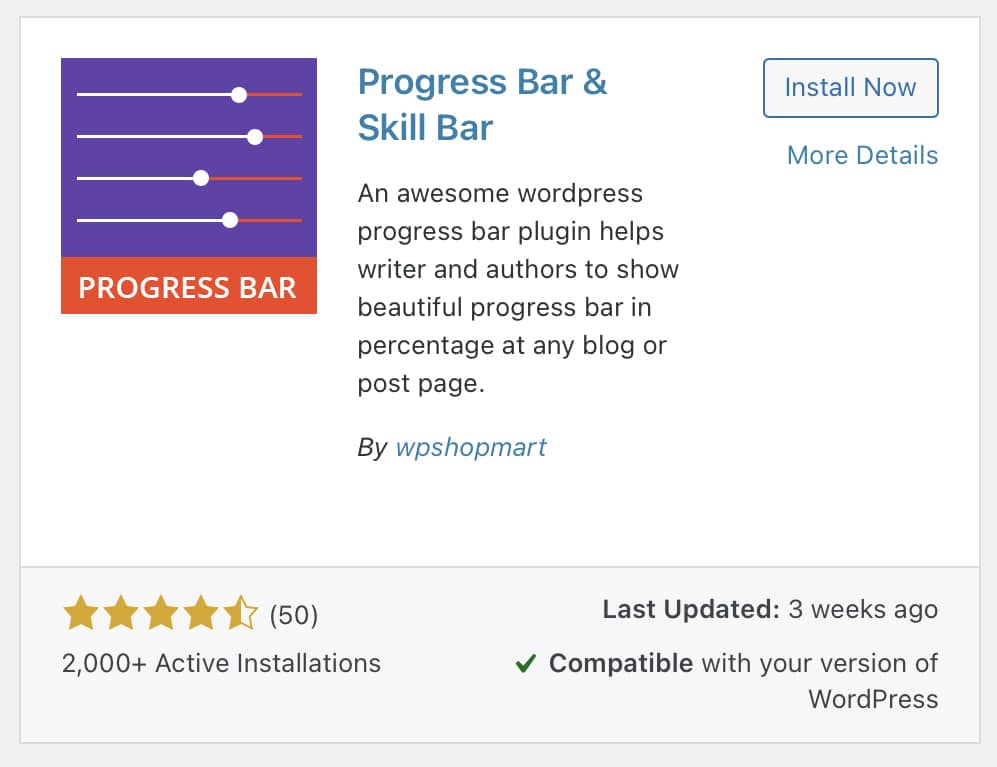The image size is (997, 767).
Task: Open the Progress Bar & Skill Bar title
Action: tap(482, 104)
